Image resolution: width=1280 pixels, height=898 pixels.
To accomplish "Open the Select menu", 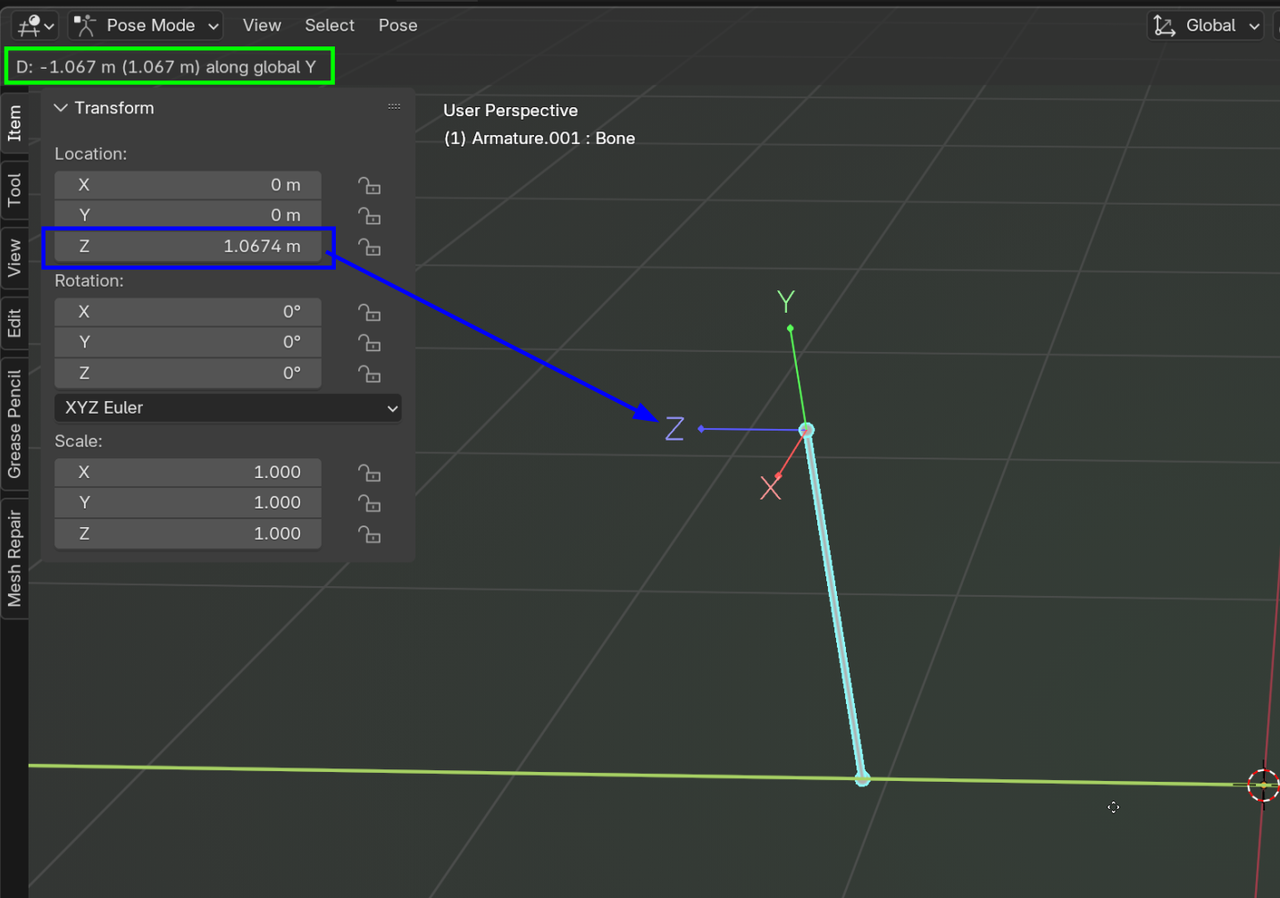I will pos(330,25).
